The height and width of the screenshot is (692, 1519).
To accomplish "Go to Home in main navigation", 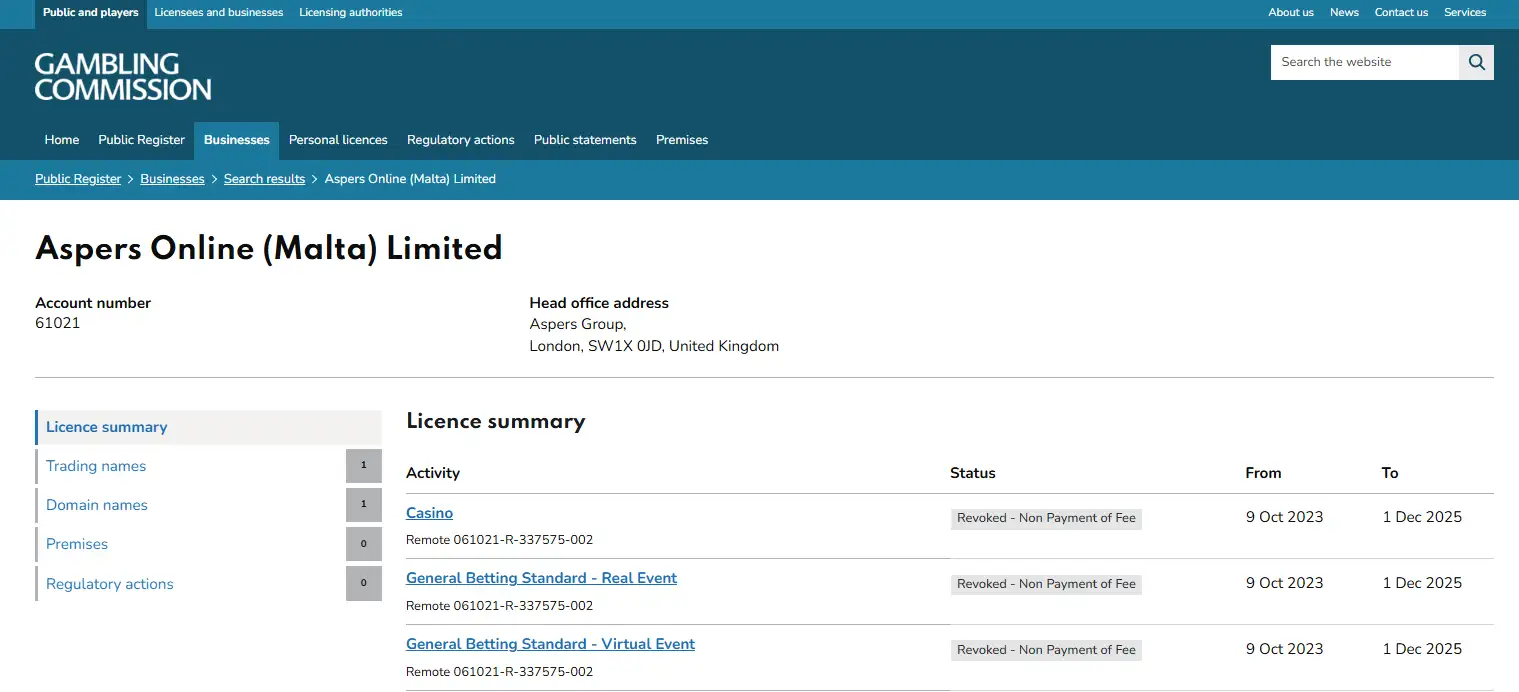I will (x=62, y=140).
